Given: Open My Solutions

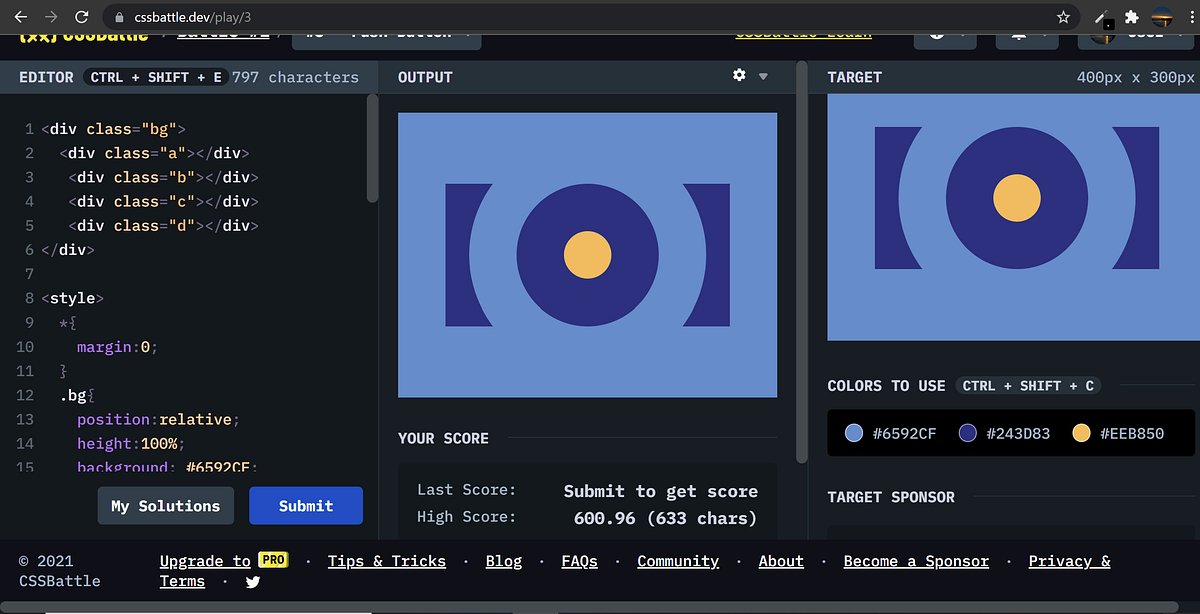Looking at the screenshot, I should click(x=165, y=505).
